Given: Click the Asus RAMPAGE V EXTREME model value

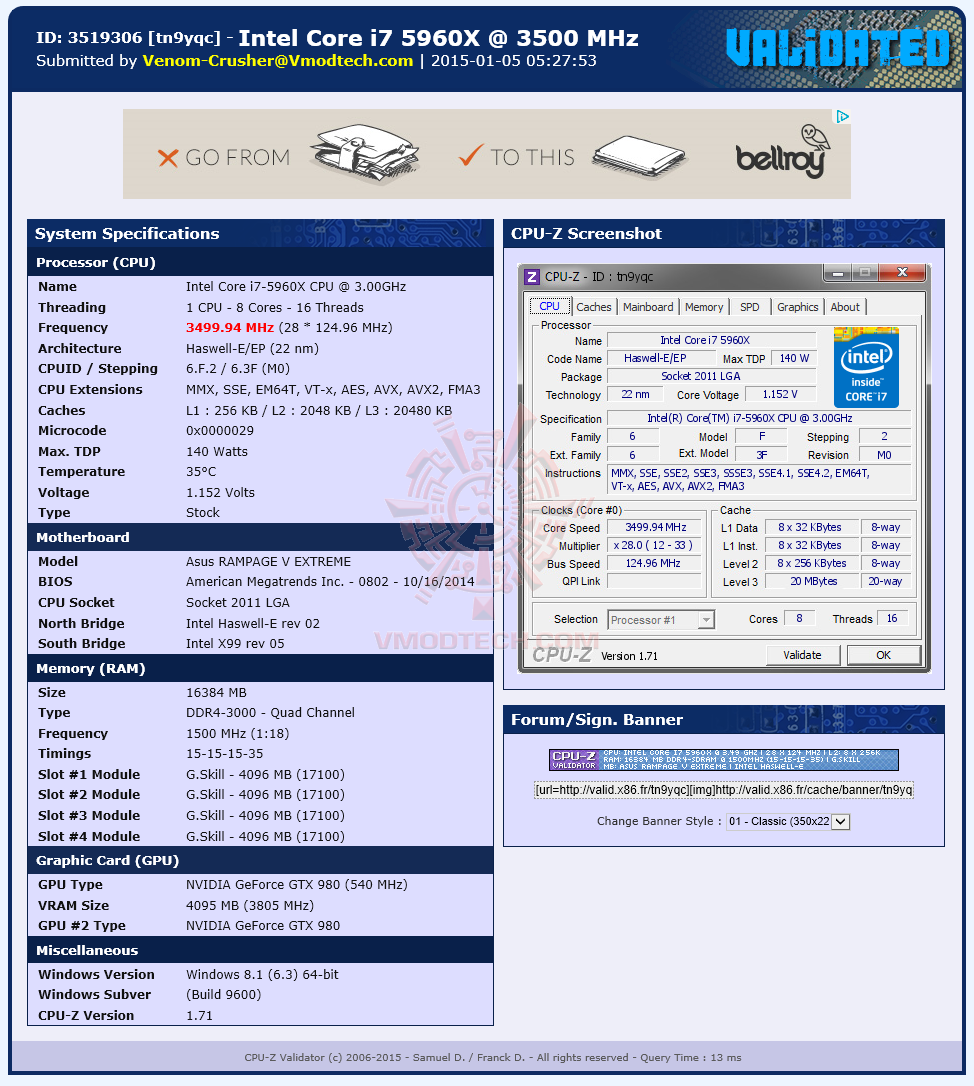Looking at the screenshot, I should pyautogui.click(x=268, y=562).
